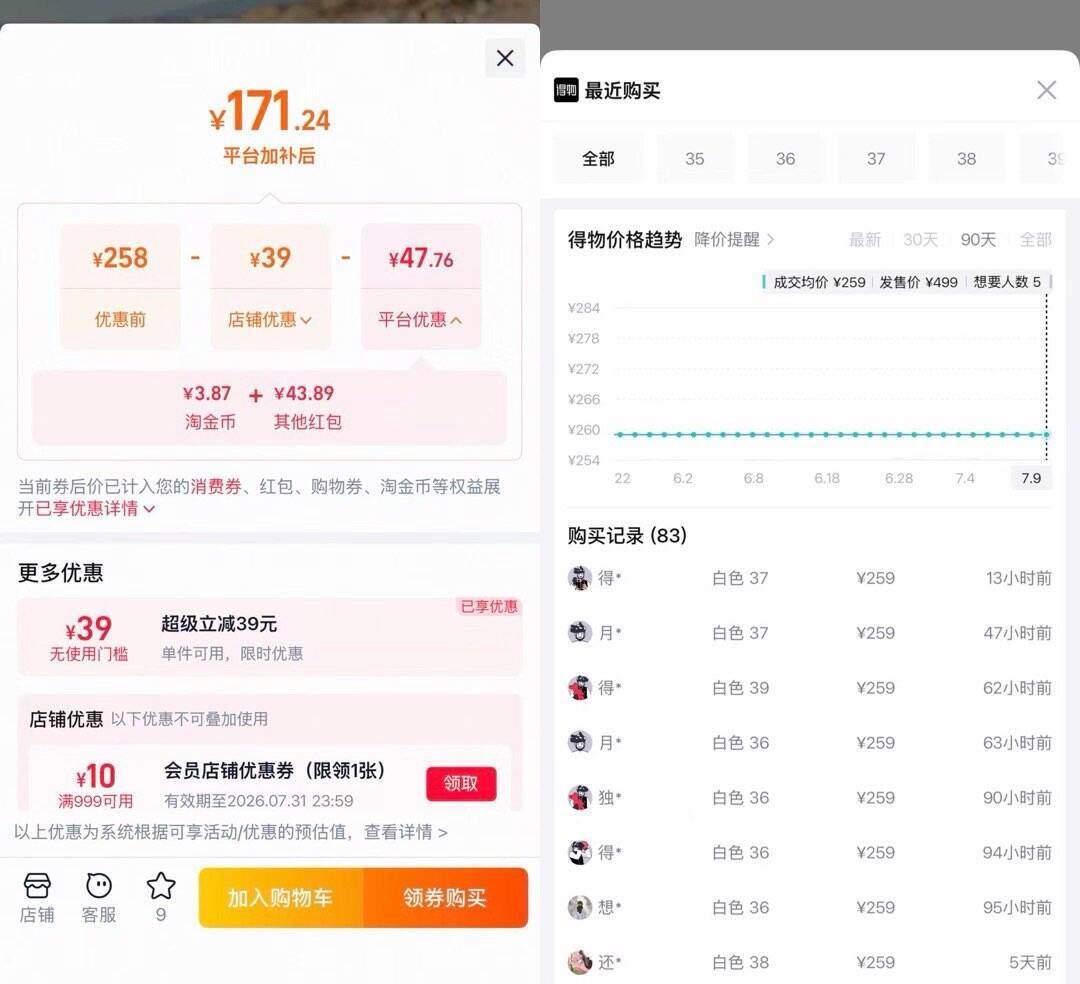
Task: Click 白色 38 purchase record
Action: pos(809,963)
